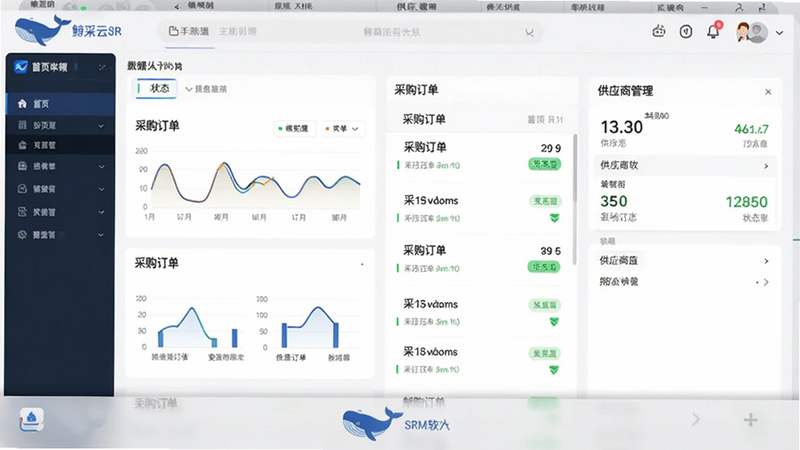The height and width of the screenshot is (450, 800).
Task: Expand the row arrow right of 13.30 stats
Action: tap(766, 166)
